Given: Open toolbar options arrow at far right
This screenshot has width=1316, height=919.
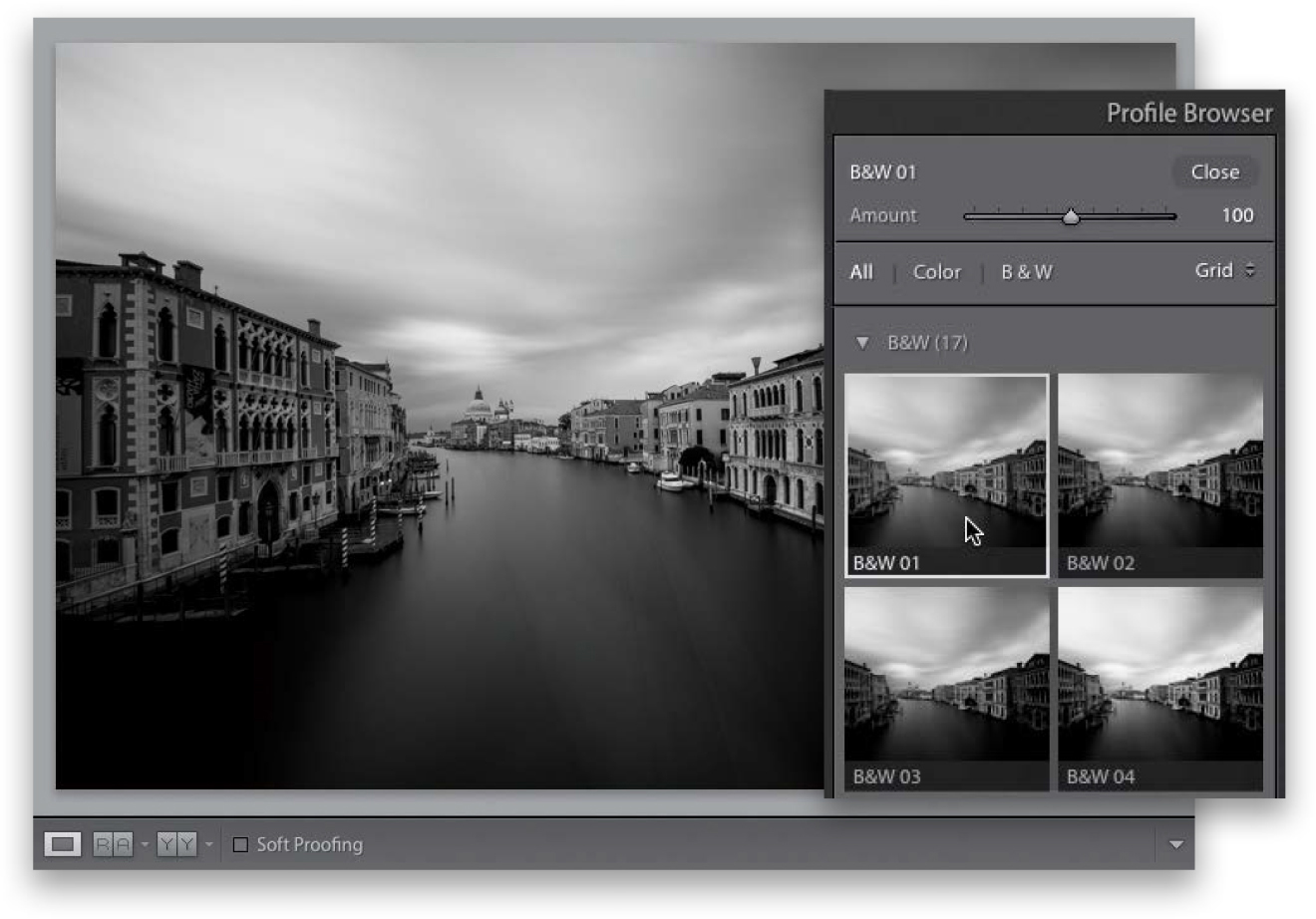Looking at the screenshot, I should [1176, 844].
